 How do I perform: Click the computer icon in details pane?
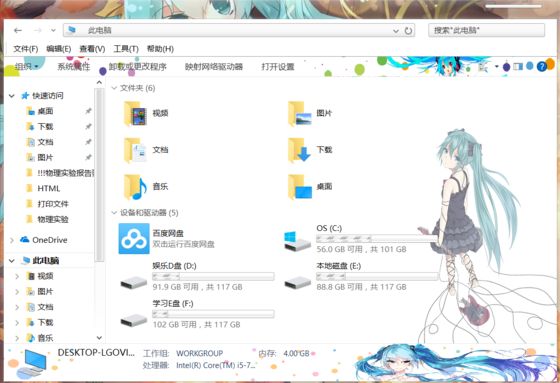pyautogui.click(x=32, y=363)
